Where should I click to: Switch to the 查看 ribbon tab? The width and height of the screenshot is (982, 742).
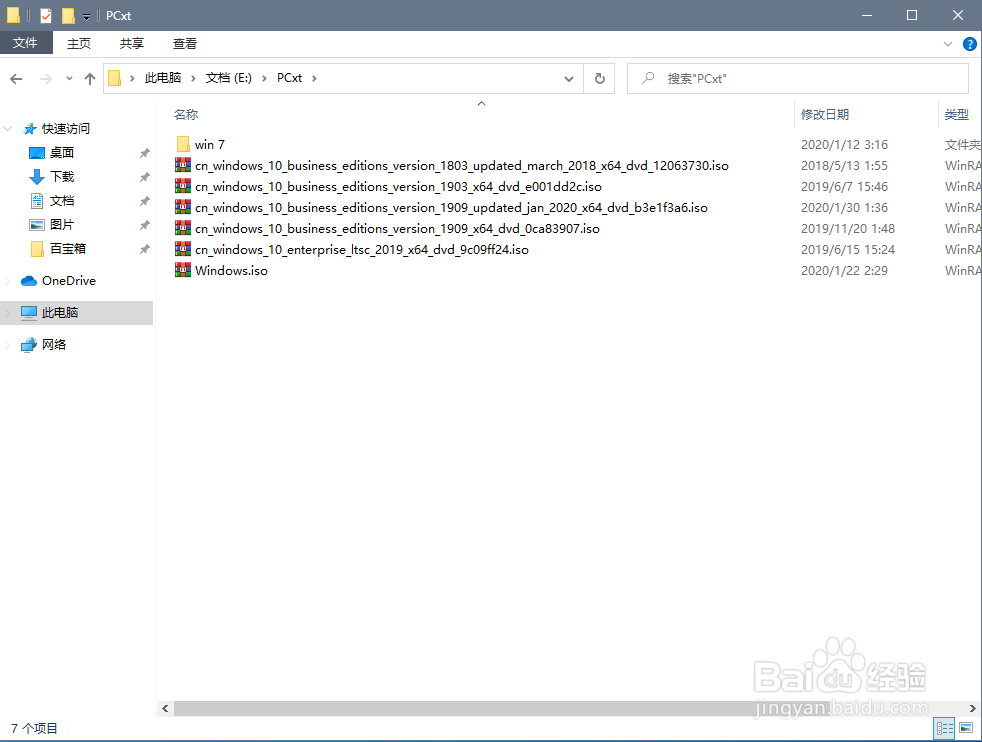pyautogui.click(x=185, y=43)
